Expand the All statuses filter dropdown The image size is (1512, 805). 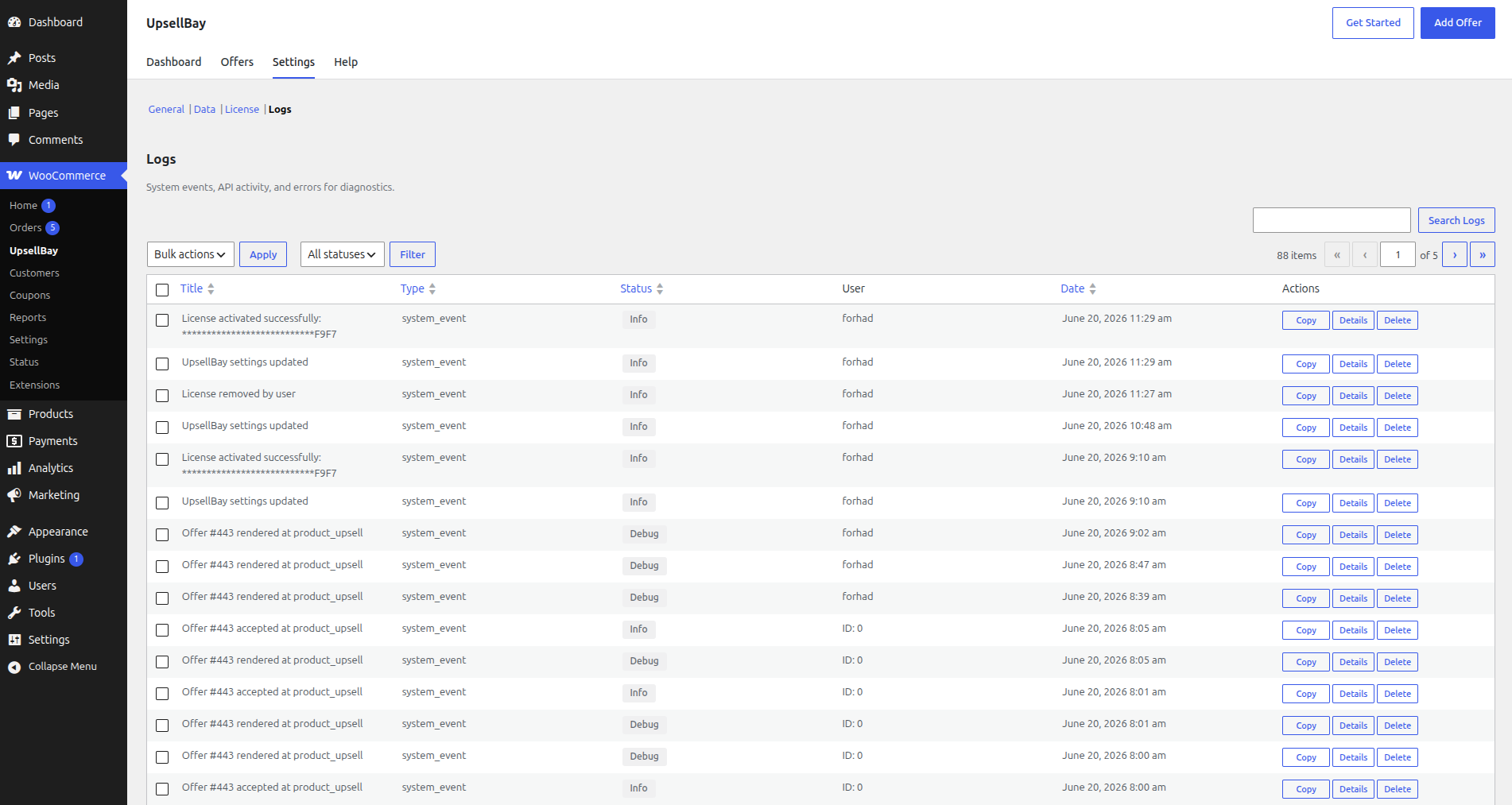click(x=342, y=254)
